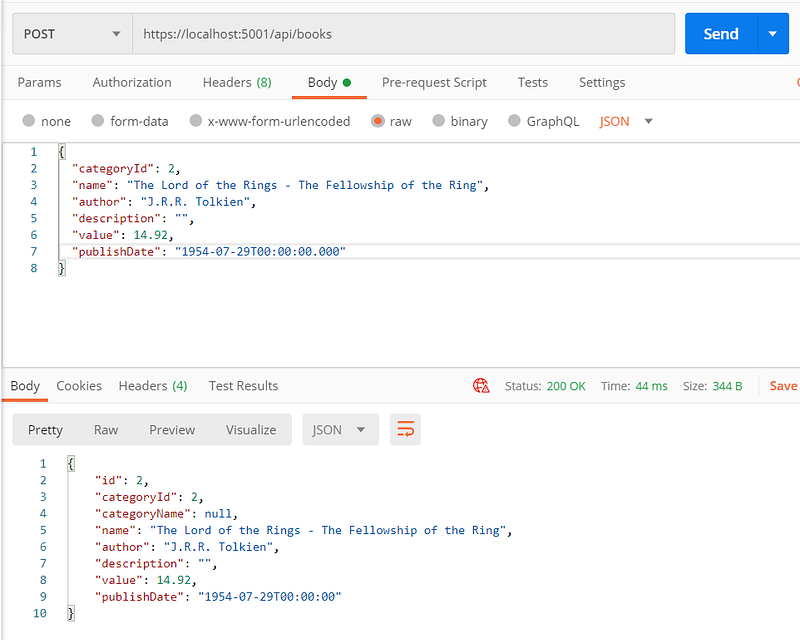800x640 pixels.
Task: Select none as the body type
Action: [28, 121]
